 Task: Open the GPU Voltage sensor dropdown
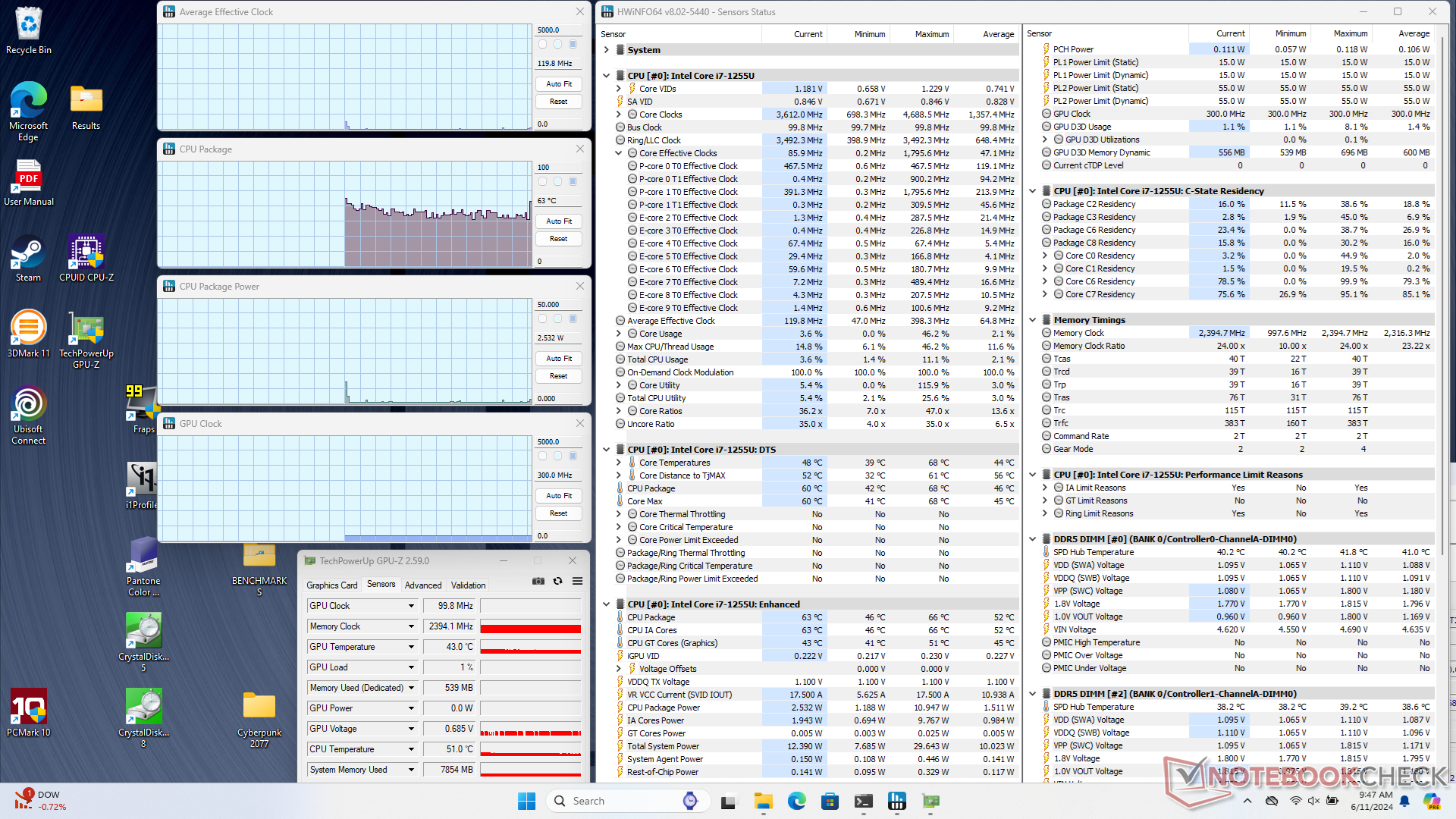[x=412, y=729]
